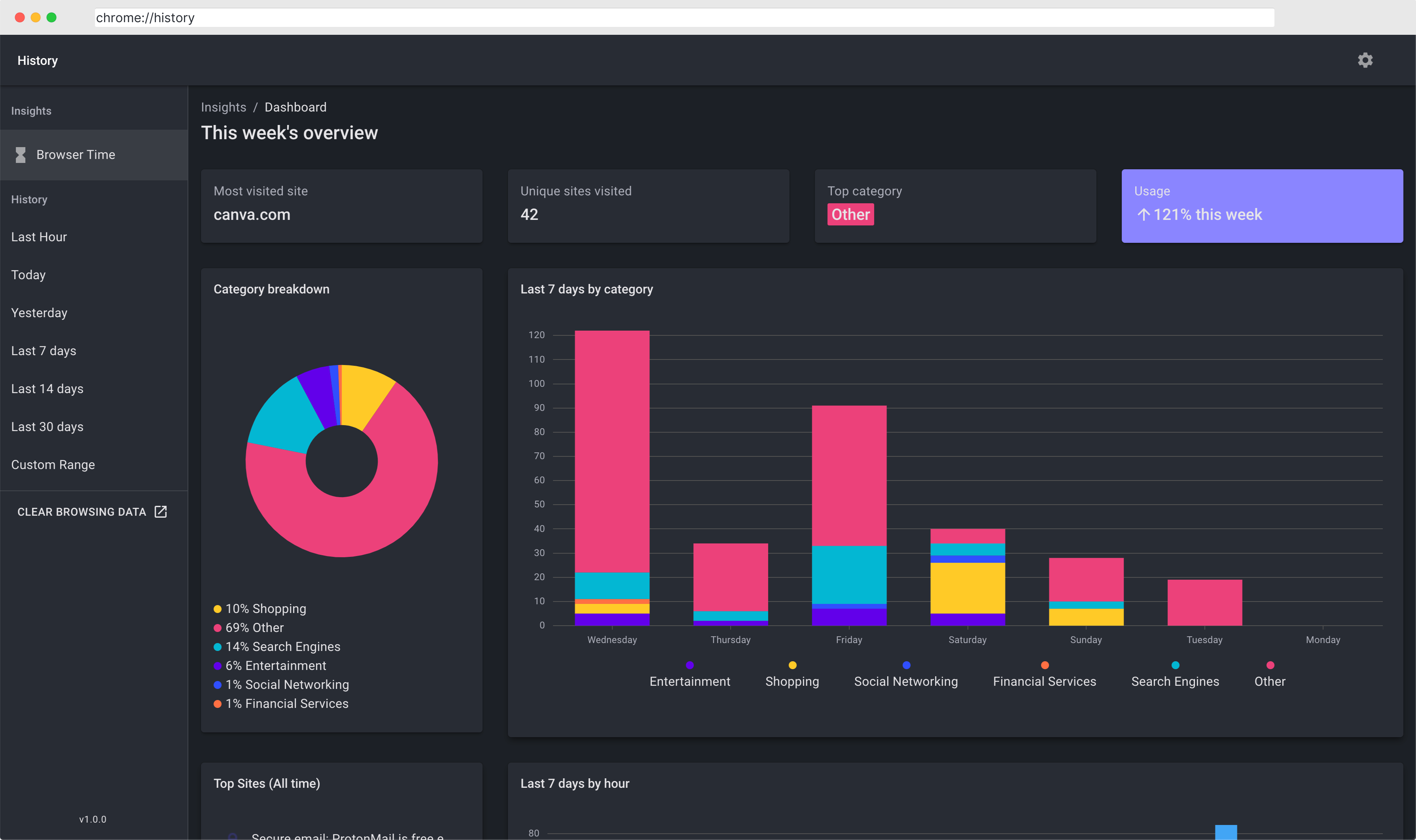Select Yesterday in the History list
Screen dimensions: 1416x840
(39, 313)
